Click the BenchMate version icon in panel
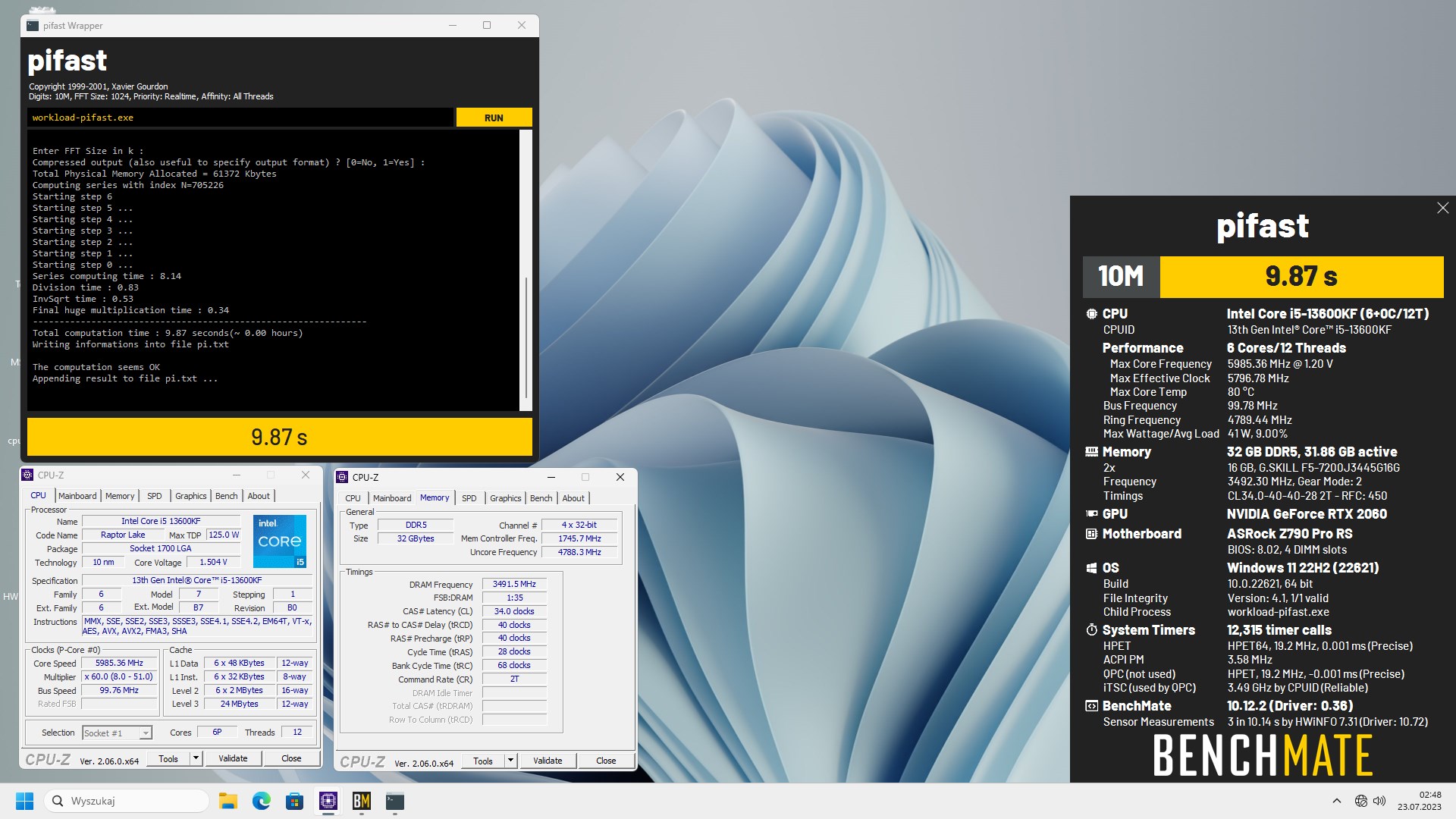1456x819 pixels. (x=1091, y=706)
